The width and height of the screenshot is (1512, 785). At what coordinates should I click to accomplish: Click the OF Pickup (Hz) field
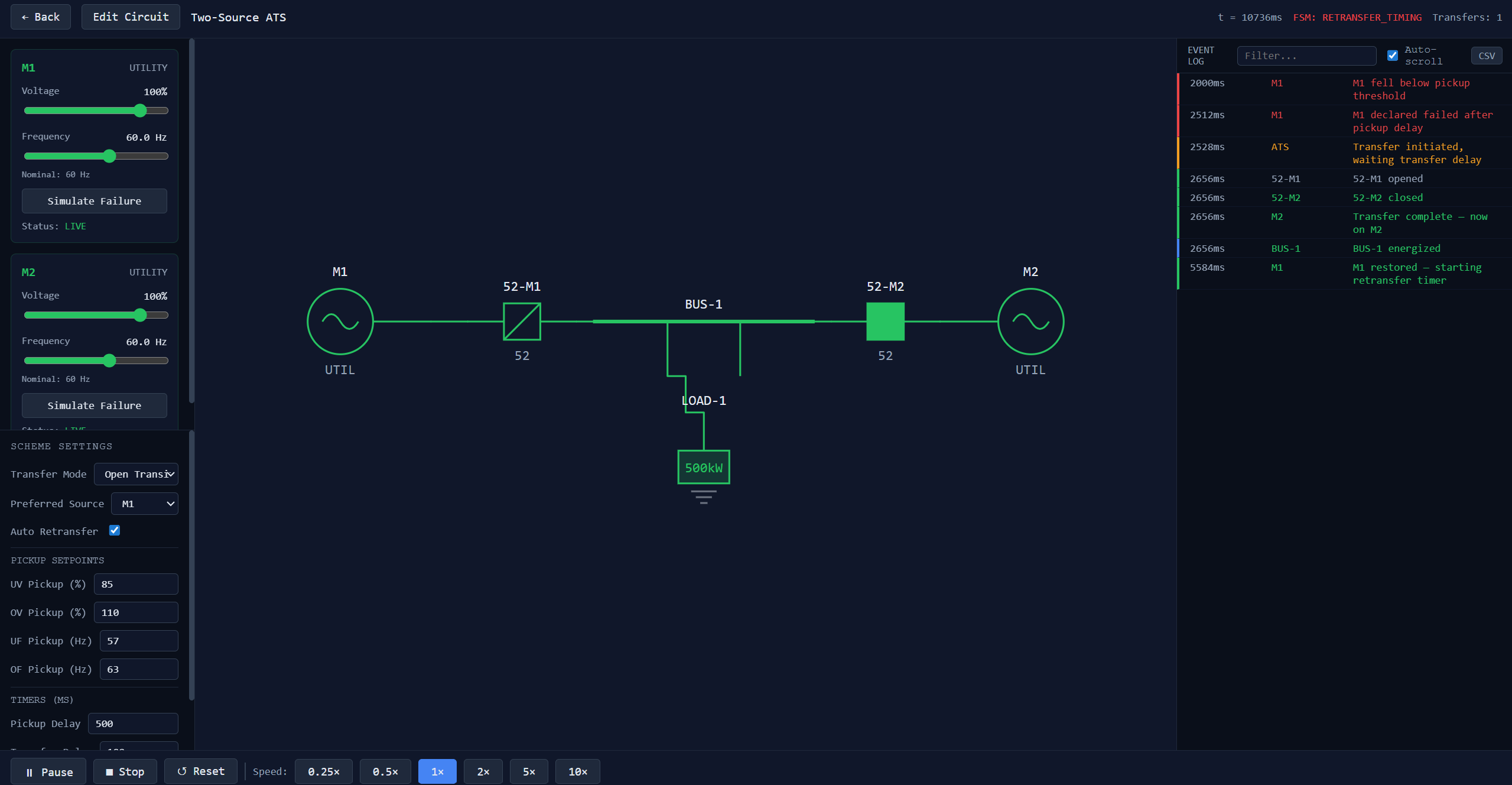coord(139,669)
